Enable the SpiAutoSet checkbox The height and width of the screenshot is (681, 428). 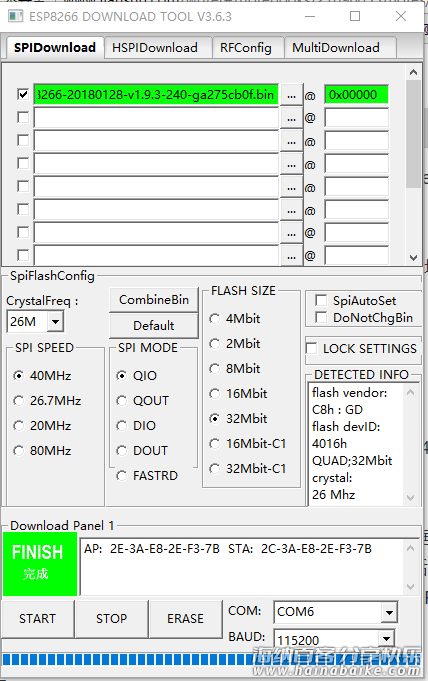coord(321,300)
